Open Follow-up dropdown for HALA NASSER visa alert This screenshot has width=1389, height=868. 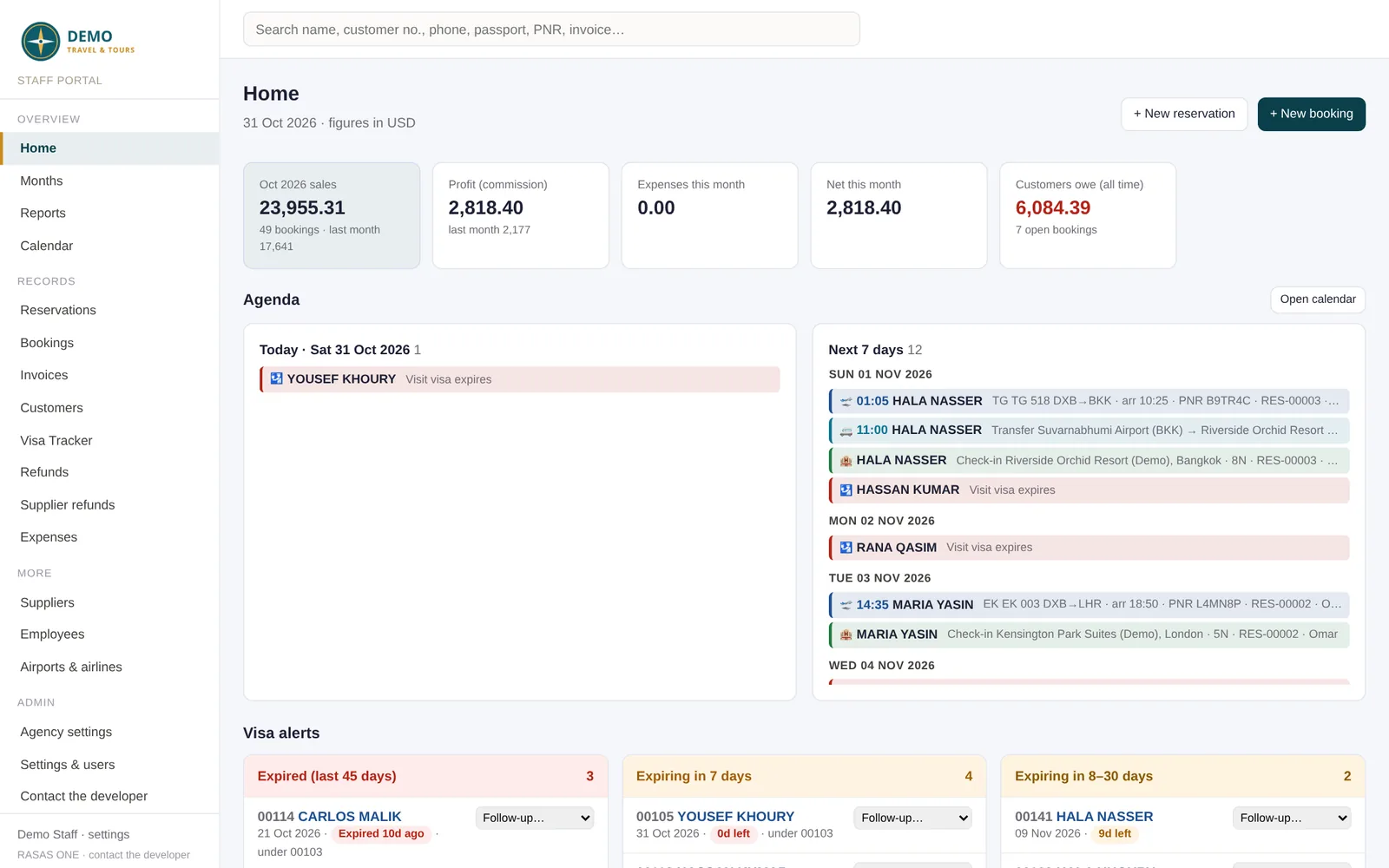1292,818
